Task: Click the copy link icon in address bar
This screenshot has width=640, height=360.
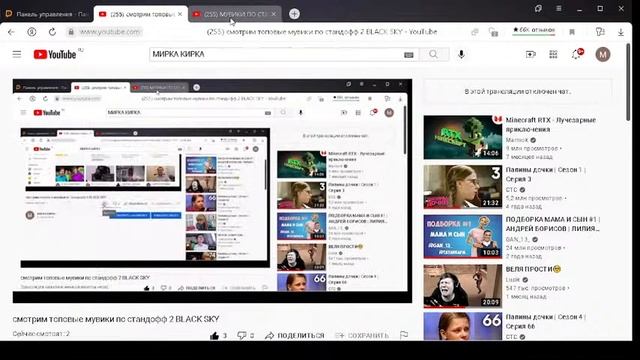Action: click(x=475, y=32)
